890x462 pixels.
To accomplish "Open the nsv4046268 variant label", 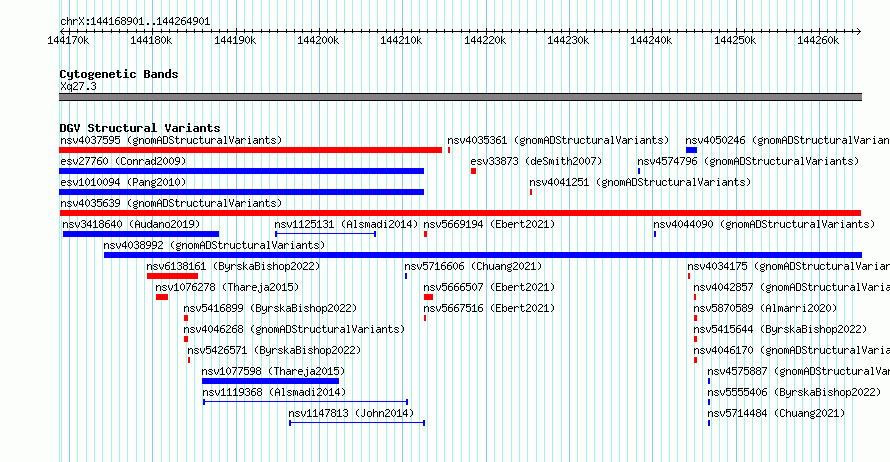I will tap(294, 329).
